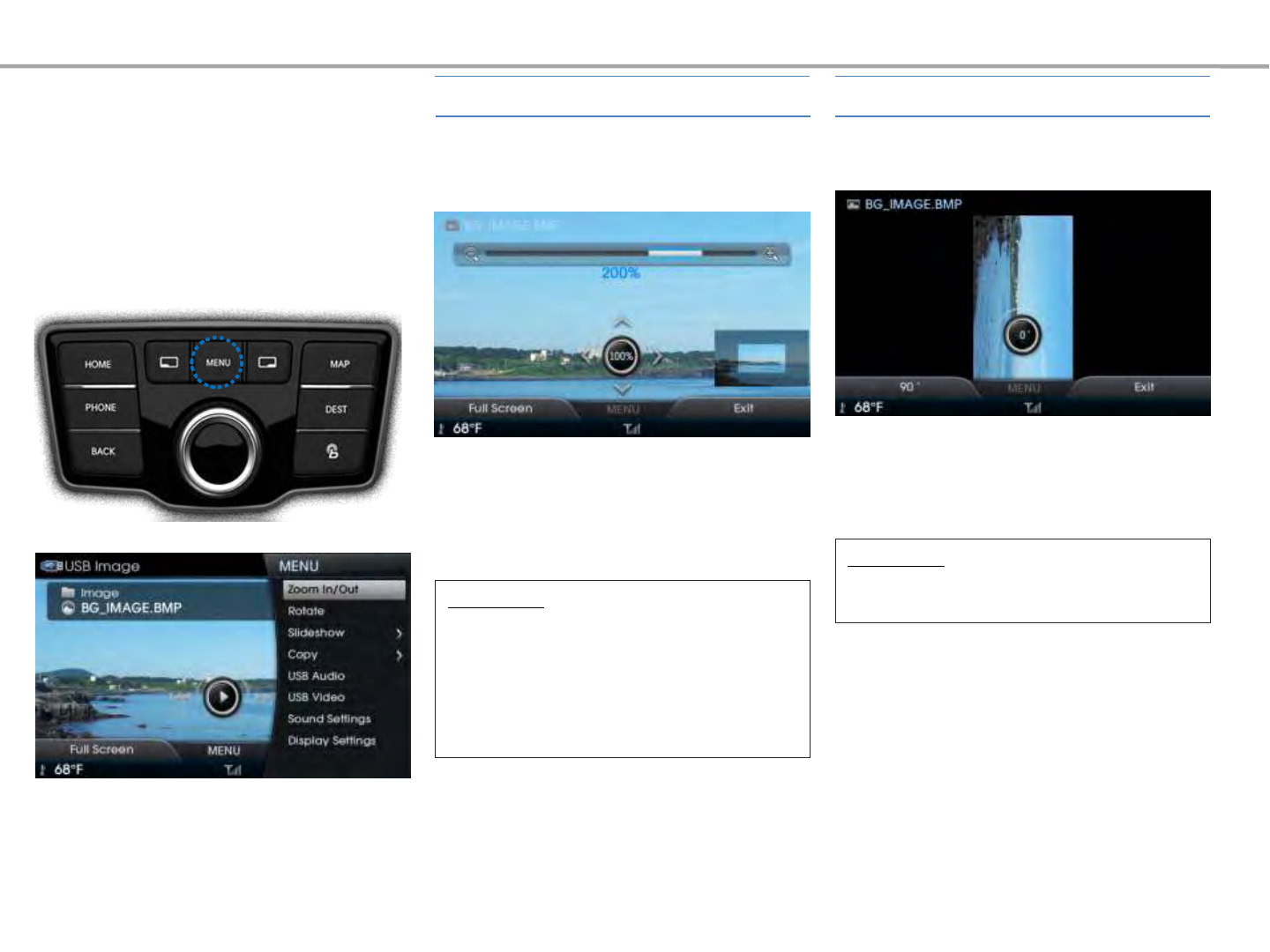
Task: Expand the Copy submenu chevron
Action: [x=400, y=655]
